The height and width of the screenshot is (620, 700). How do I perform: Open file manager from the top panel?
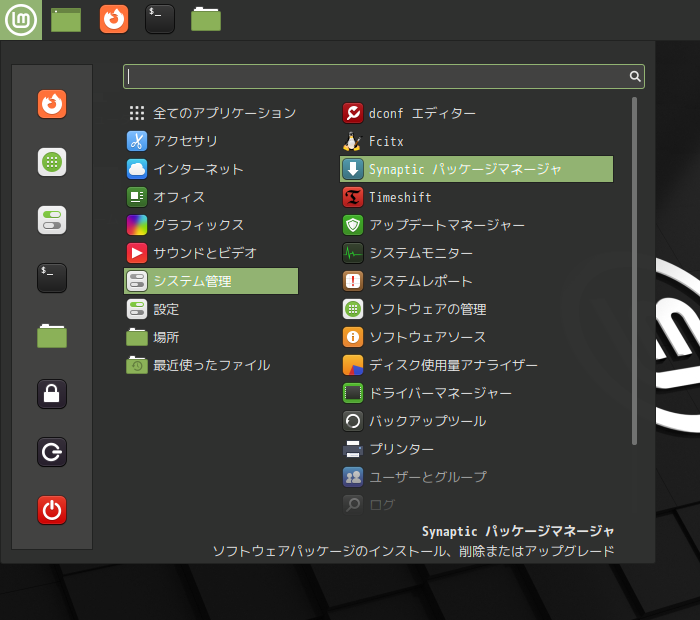[x=206, y=19]
